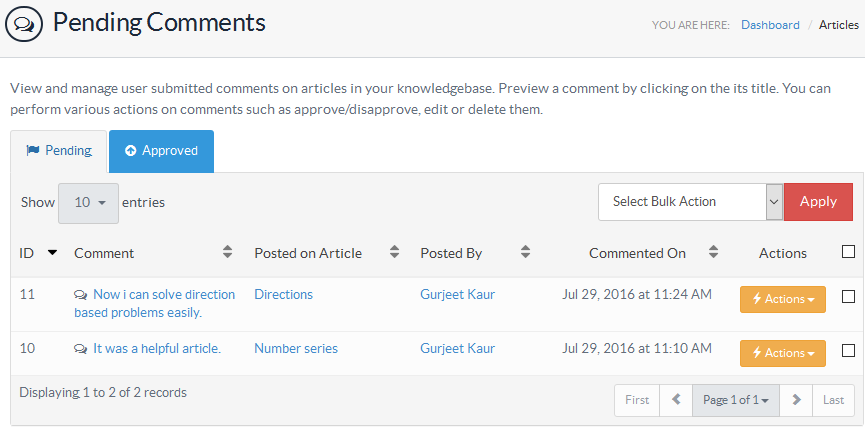Check the box for comment ID 10
865x427 pixels.
[x=848, y=350]
